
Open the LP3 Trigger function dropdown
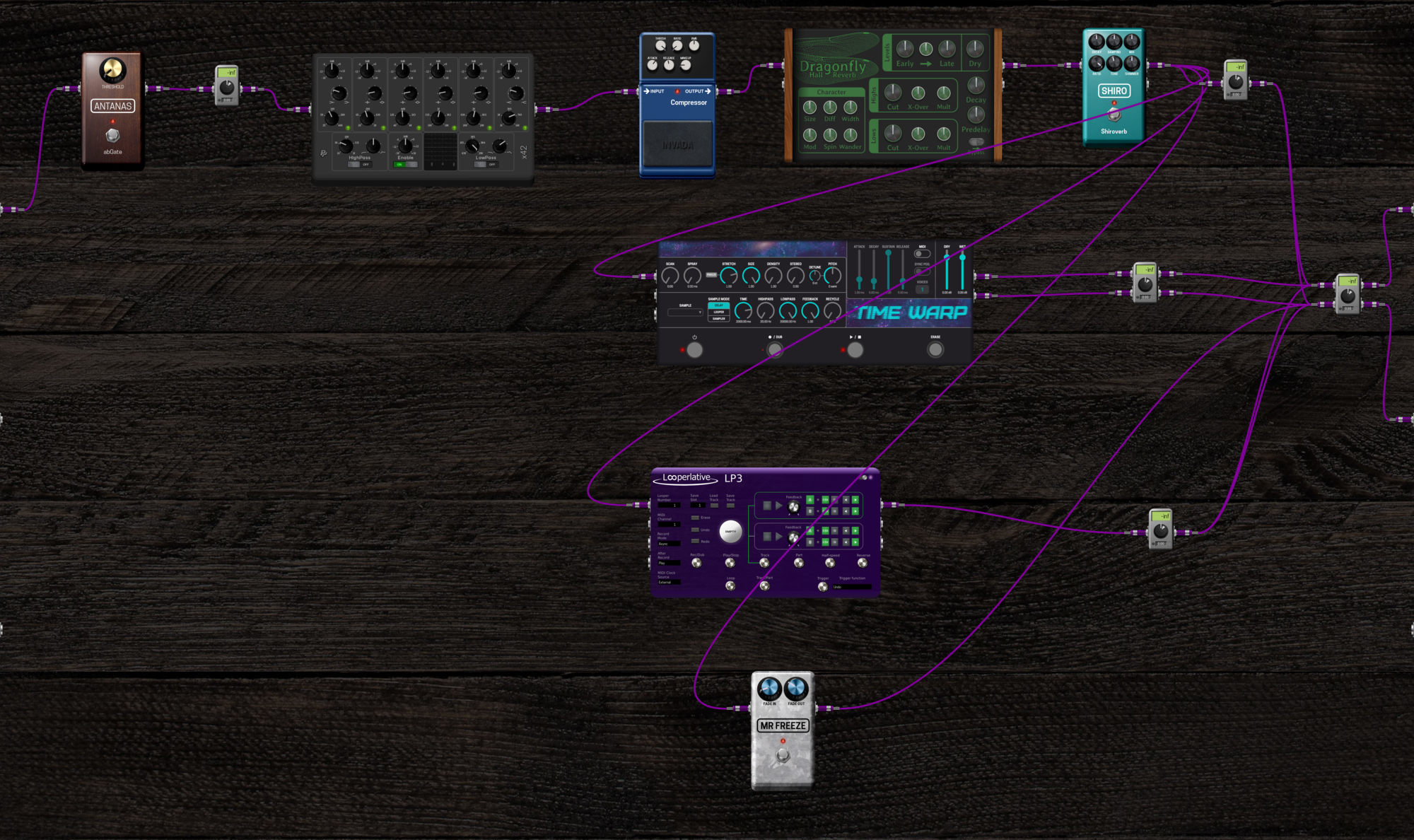[x=851, y=587]
